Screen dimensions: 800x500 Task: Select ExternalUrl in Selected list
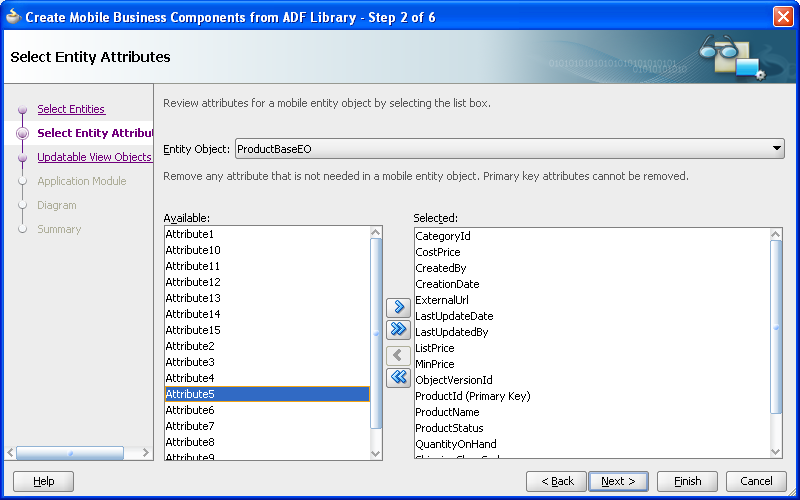(592, 300)
